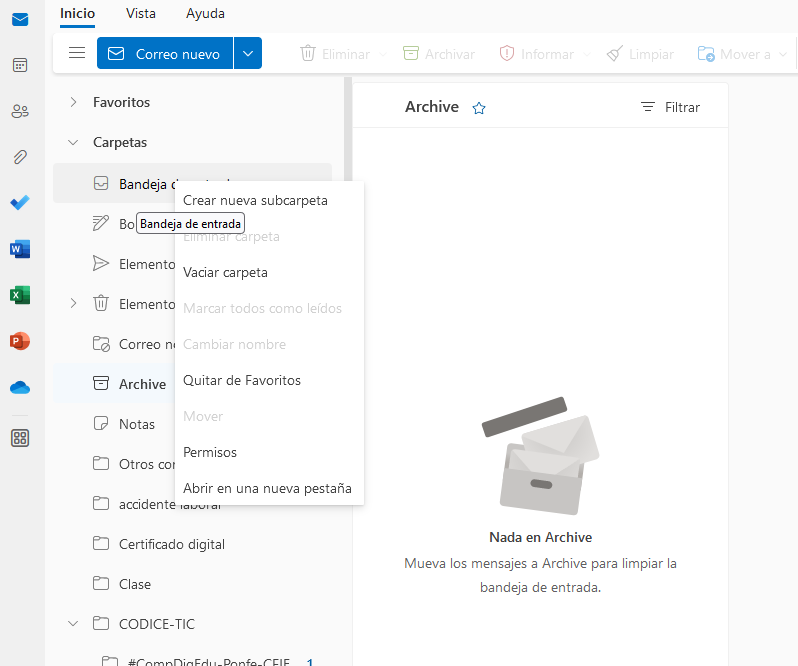Select the sent Elementos paper-plane icon
The image size is (798, 666).
(101, 264)
